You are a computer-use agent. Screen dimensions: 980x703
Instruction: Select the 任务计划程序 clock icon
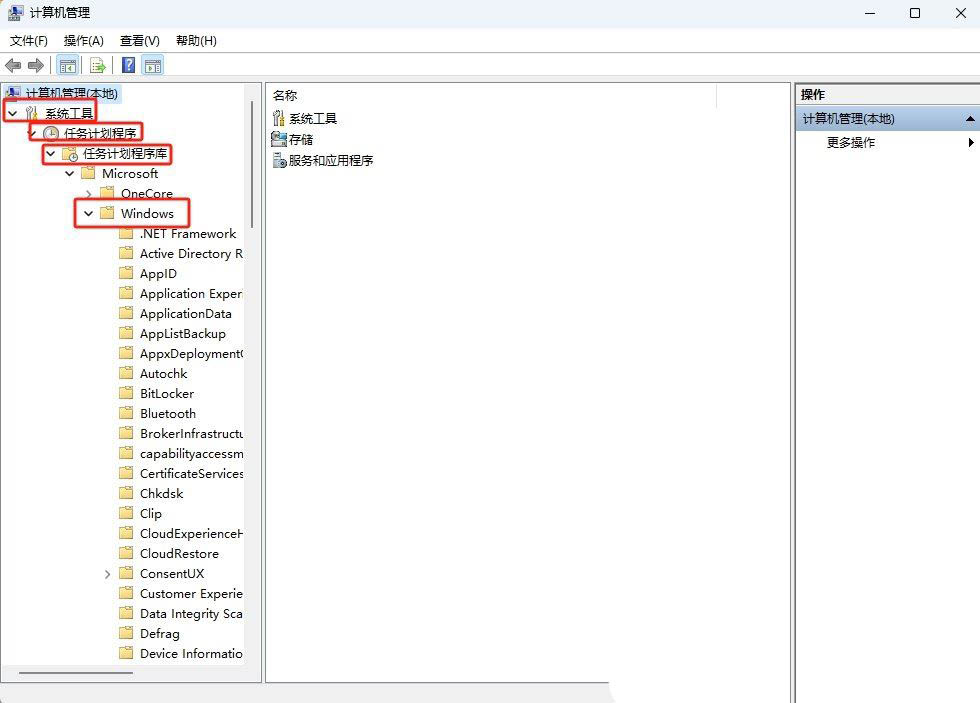[51, 134]
